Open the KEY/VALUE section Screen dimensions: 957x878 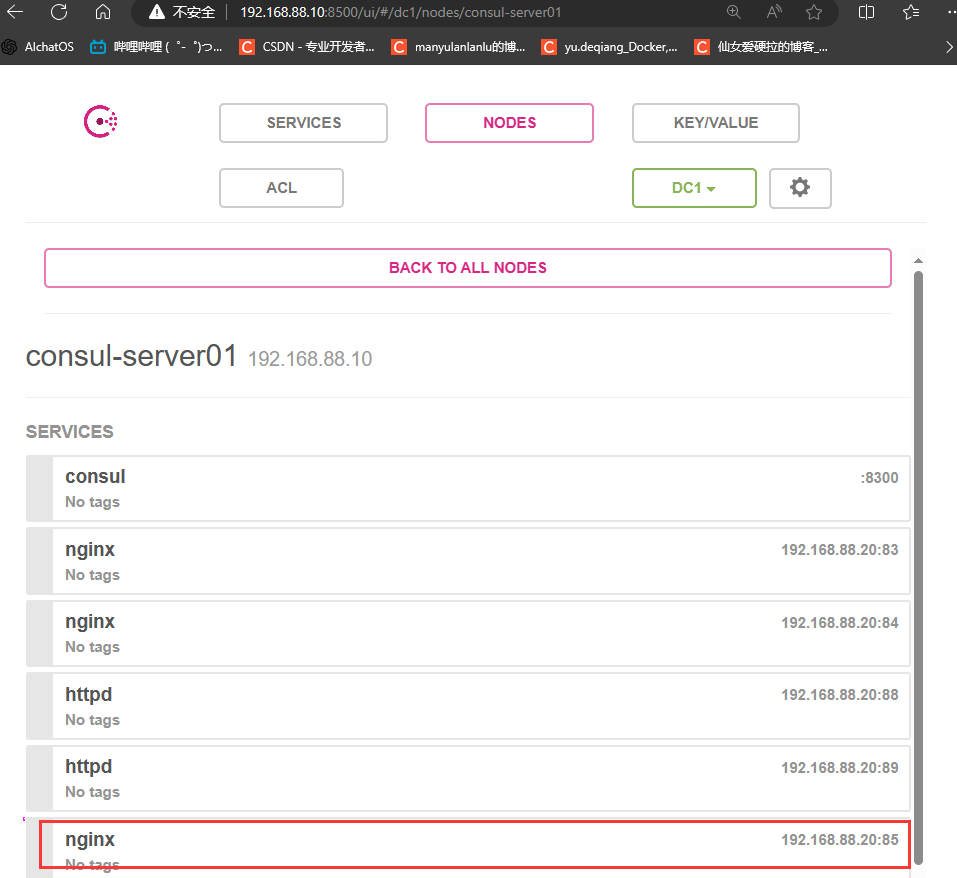715,123
